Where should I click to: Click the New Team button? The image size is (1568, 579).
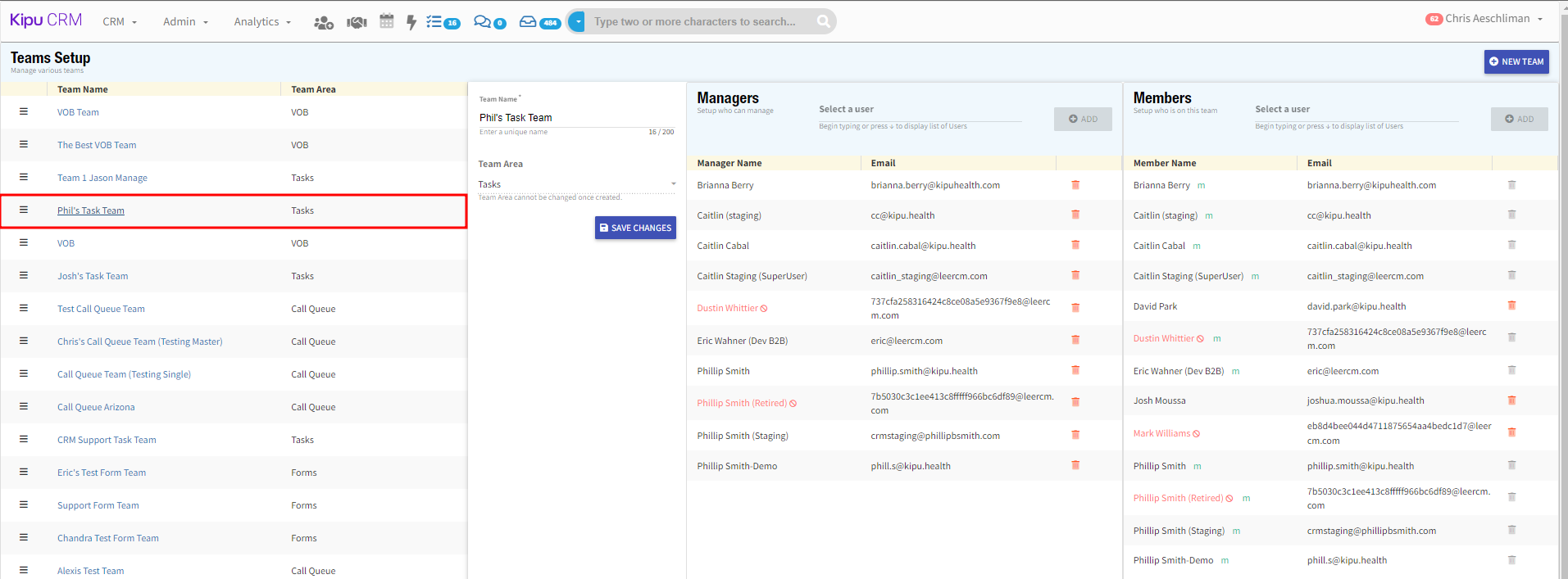click(x=1516, y=61)
